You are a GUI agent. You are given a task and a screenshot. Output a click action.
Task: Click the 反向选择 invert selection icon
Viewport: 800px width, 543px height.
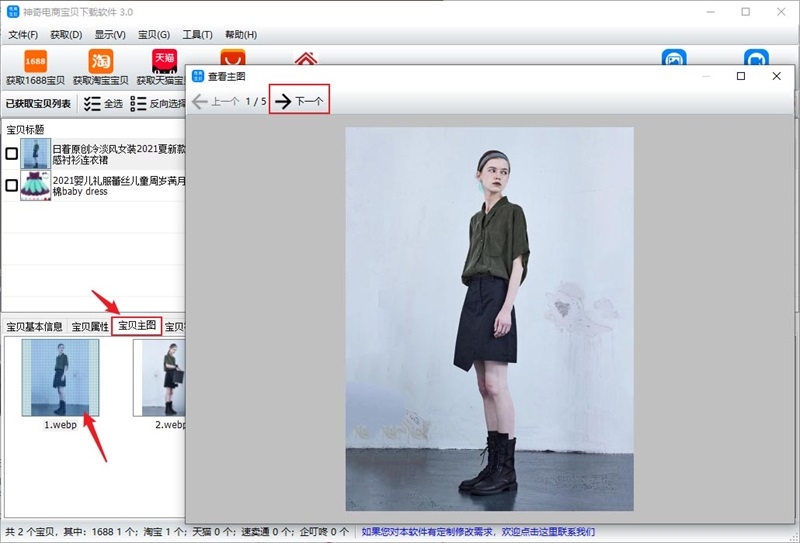[x=139, y=103]
